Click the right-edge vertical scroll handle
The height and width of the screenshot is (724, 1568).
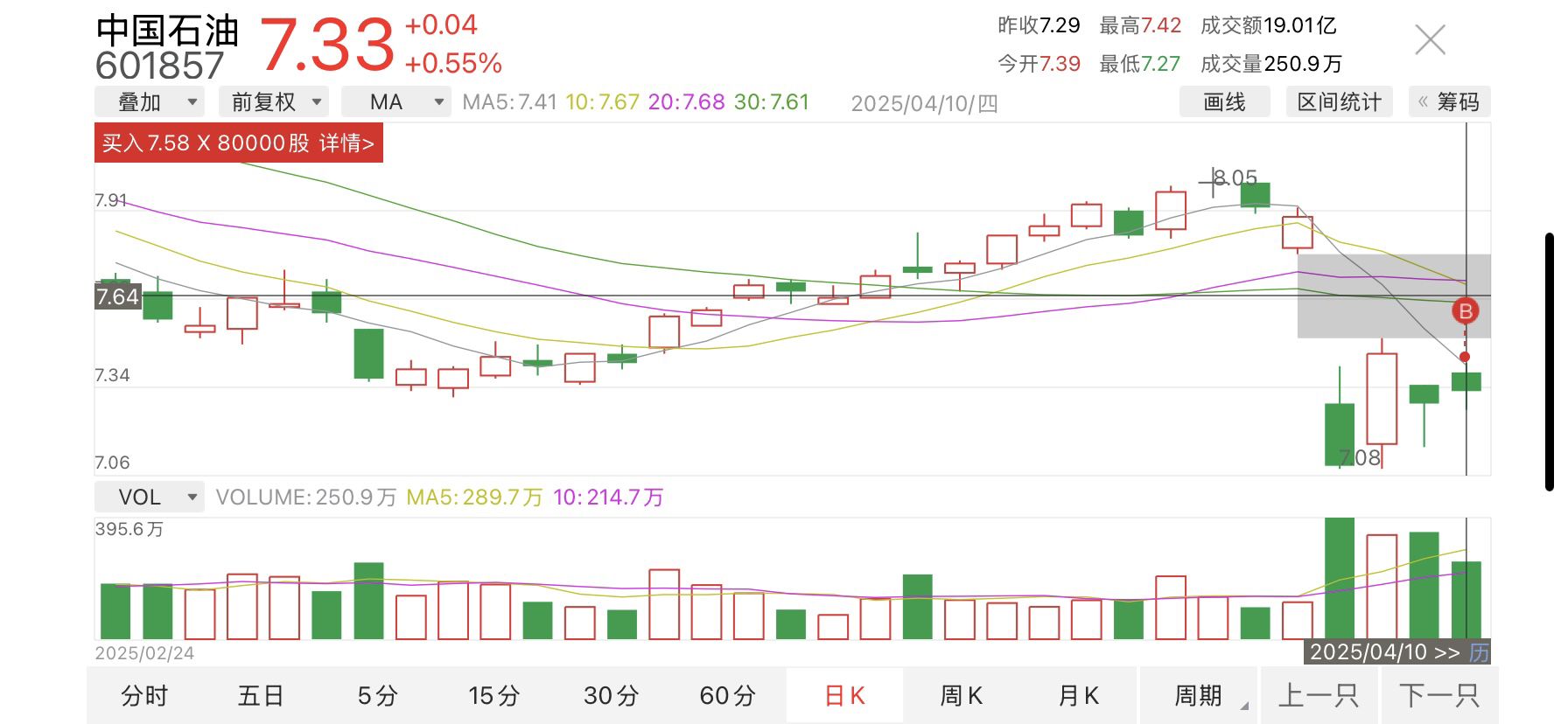[x=1550, y=361]
